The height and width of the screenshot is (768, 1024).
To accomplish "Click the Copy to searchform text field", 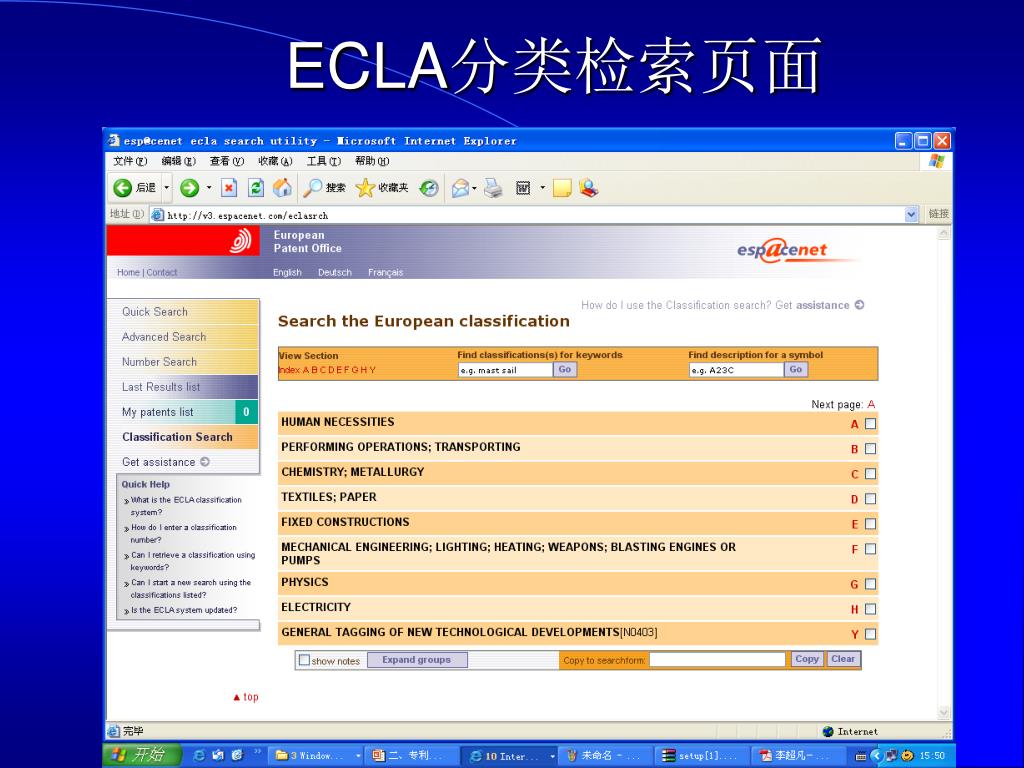I will pos(717,660).
